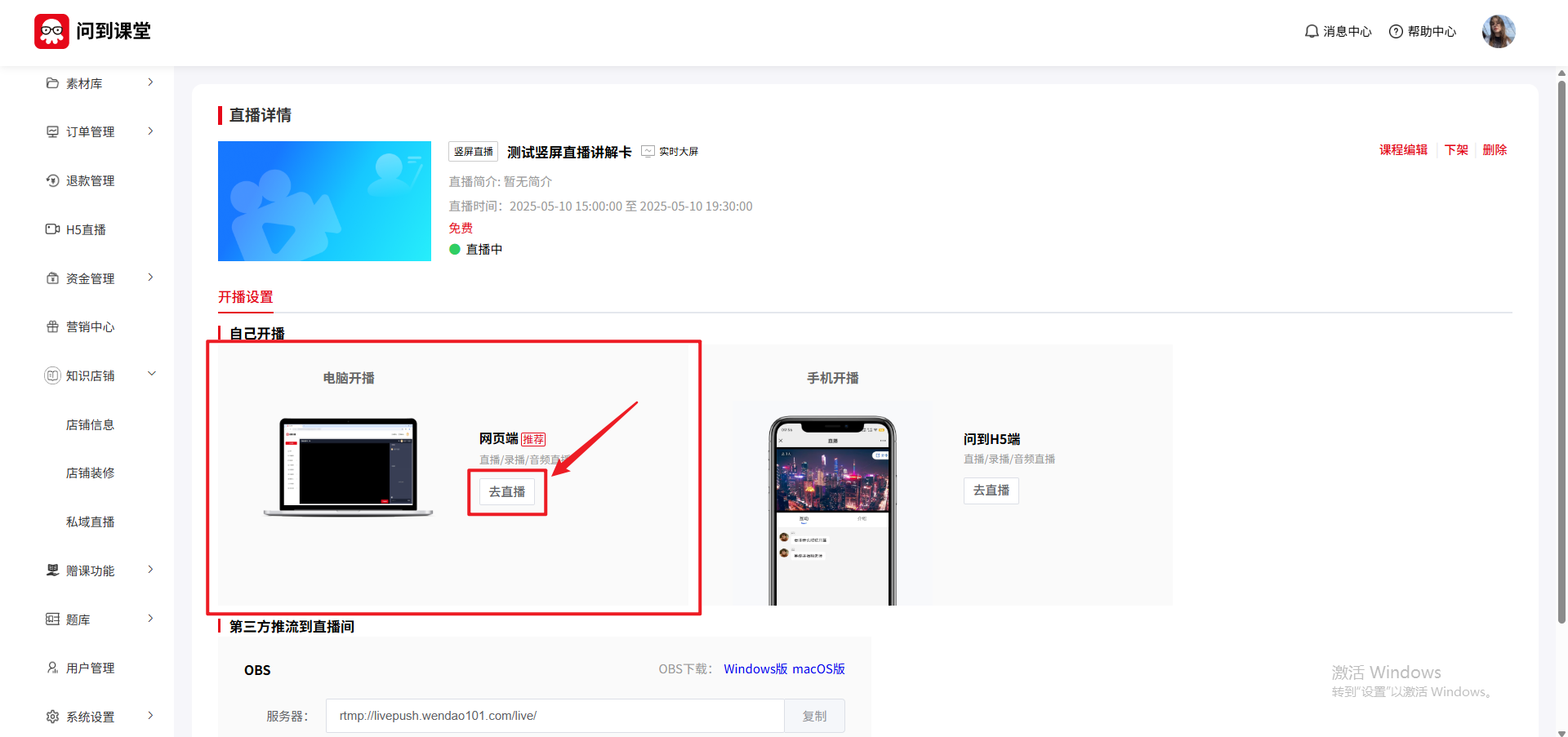This screenshot has height=737, width=1568.
Task: Click the 问到课堂 logo icon
Action: 51,31
